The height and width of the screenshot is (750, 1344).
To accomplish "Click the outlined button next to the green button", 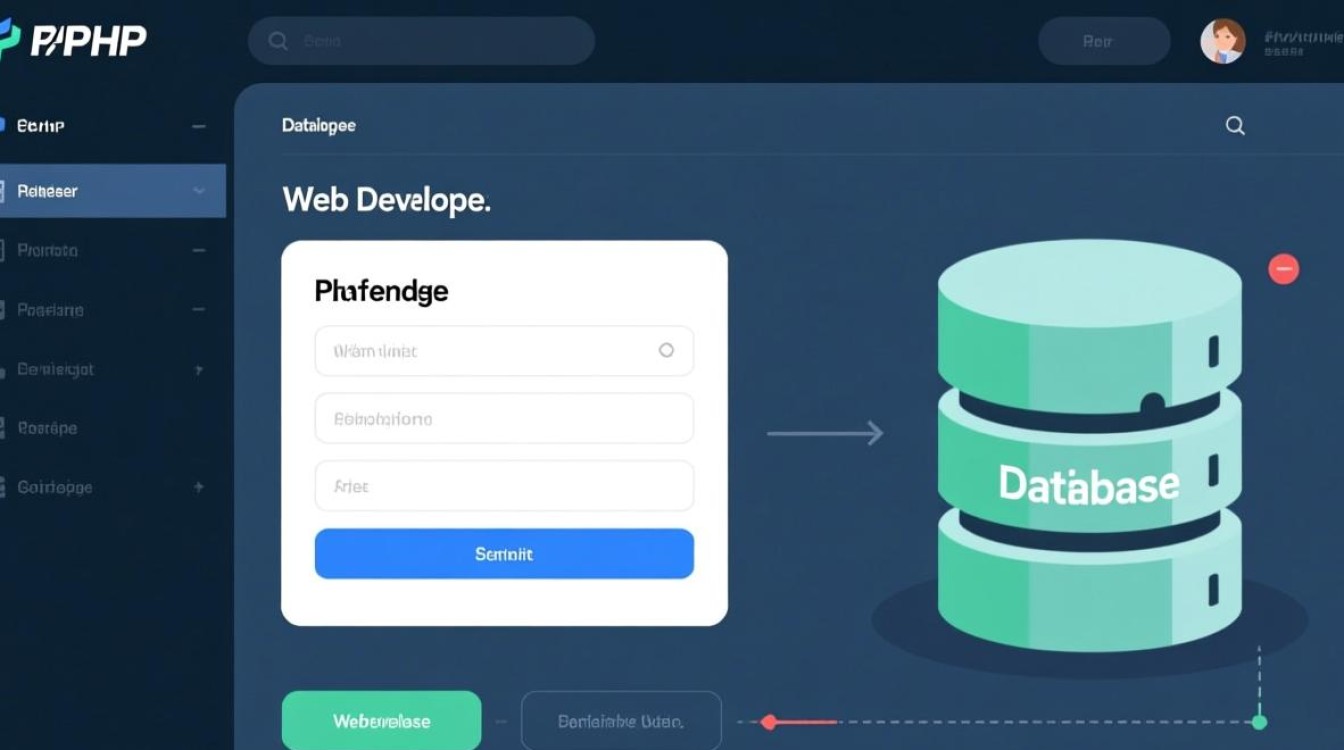I will click(x=620, y=721).
